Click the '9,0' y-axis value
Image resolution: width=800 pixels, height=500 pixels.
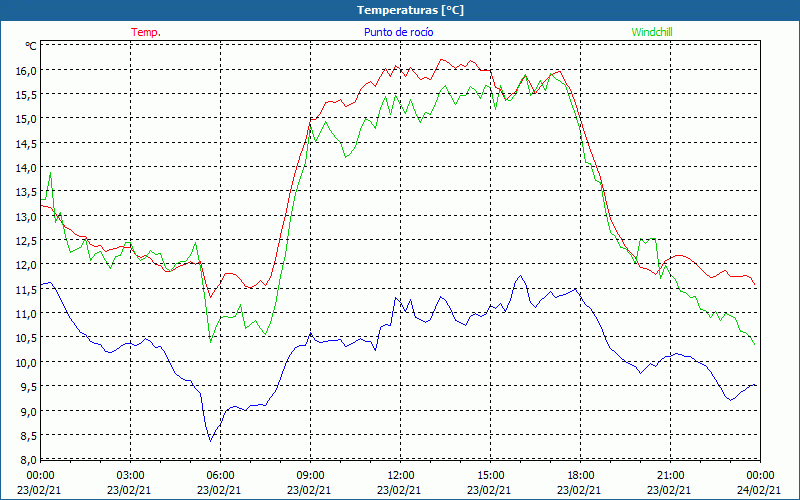(29, 411)
